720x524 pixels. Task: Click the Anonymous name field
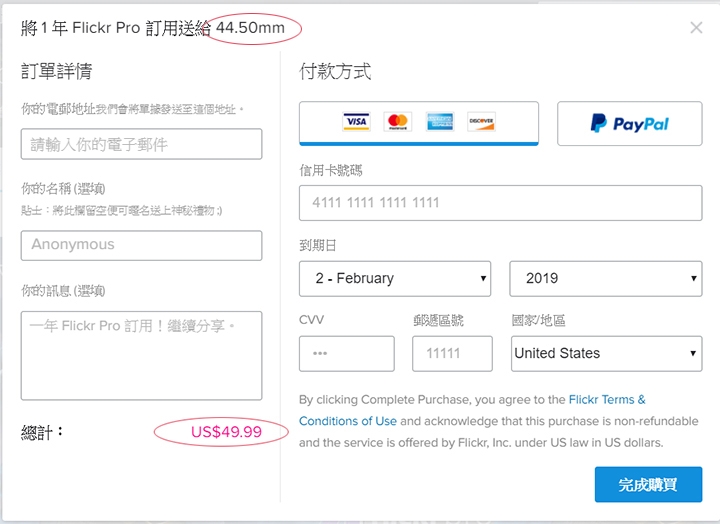pos(141,245)
